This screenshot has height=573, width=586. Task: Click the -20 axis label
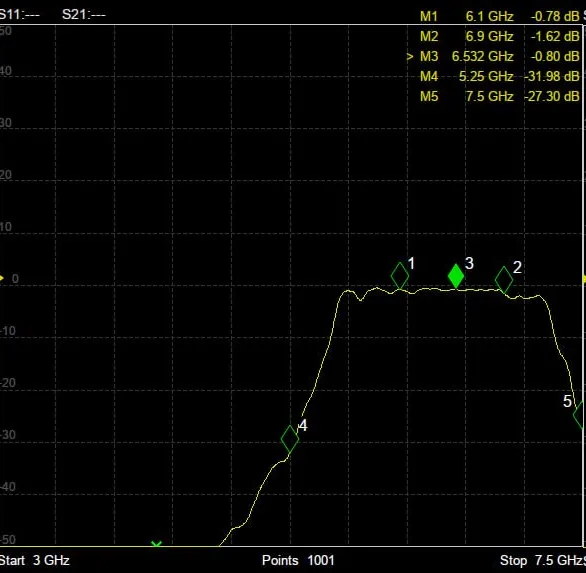tap(7, 383)
